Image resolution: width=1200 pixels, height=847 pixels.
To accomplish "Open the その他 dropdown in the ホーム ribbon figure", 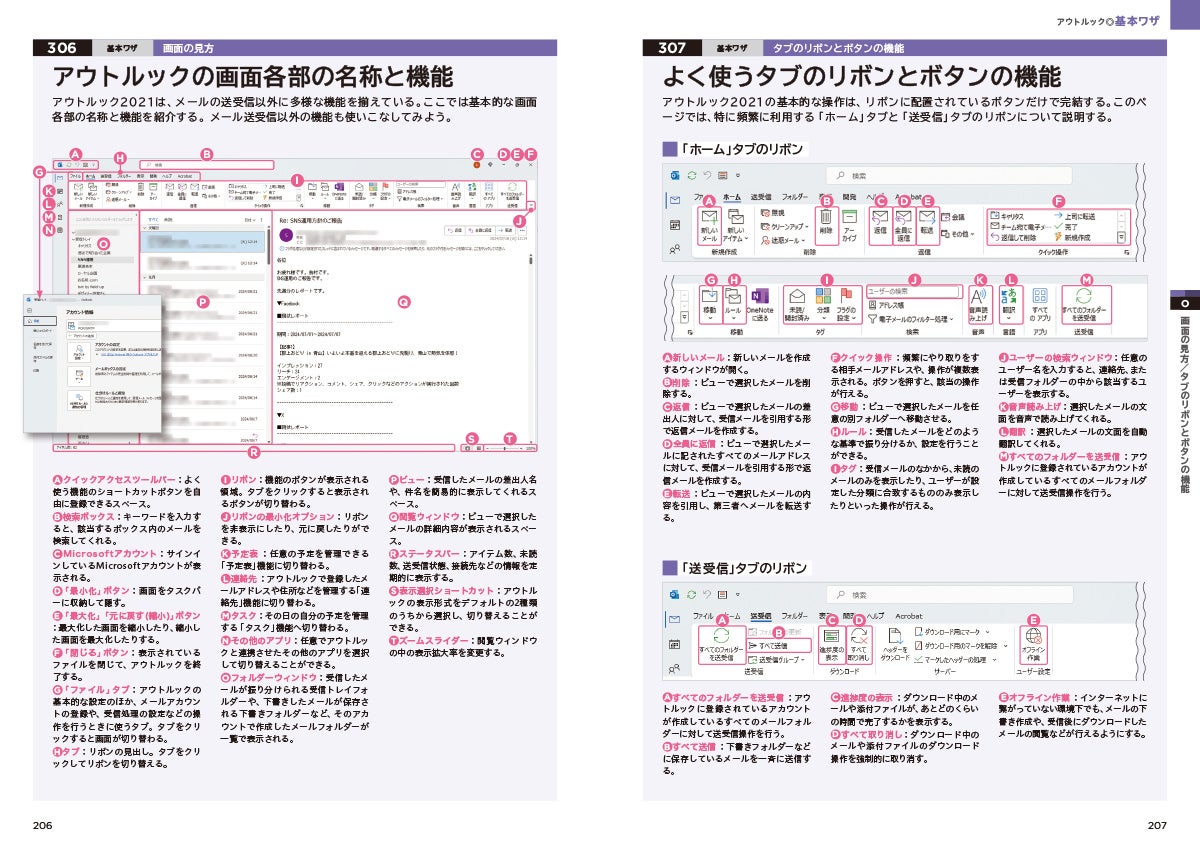I will point(957,234).
